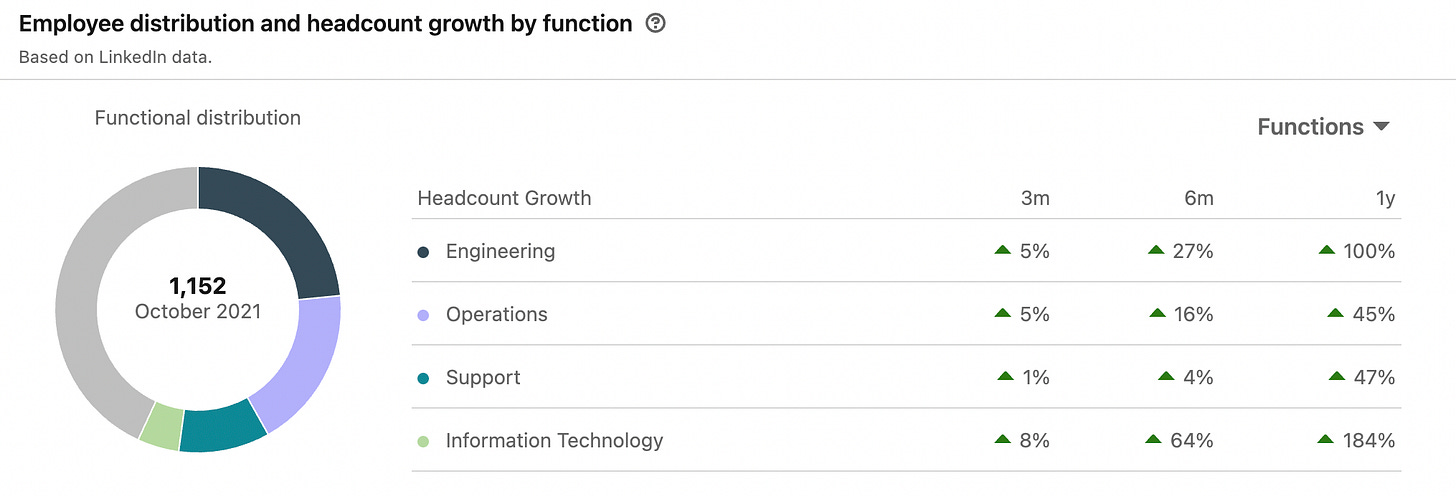This screenshot has width=1456, height=496.
Task: Click the Engineering row label
Action: pyautogui.click(x=500, y=252)
